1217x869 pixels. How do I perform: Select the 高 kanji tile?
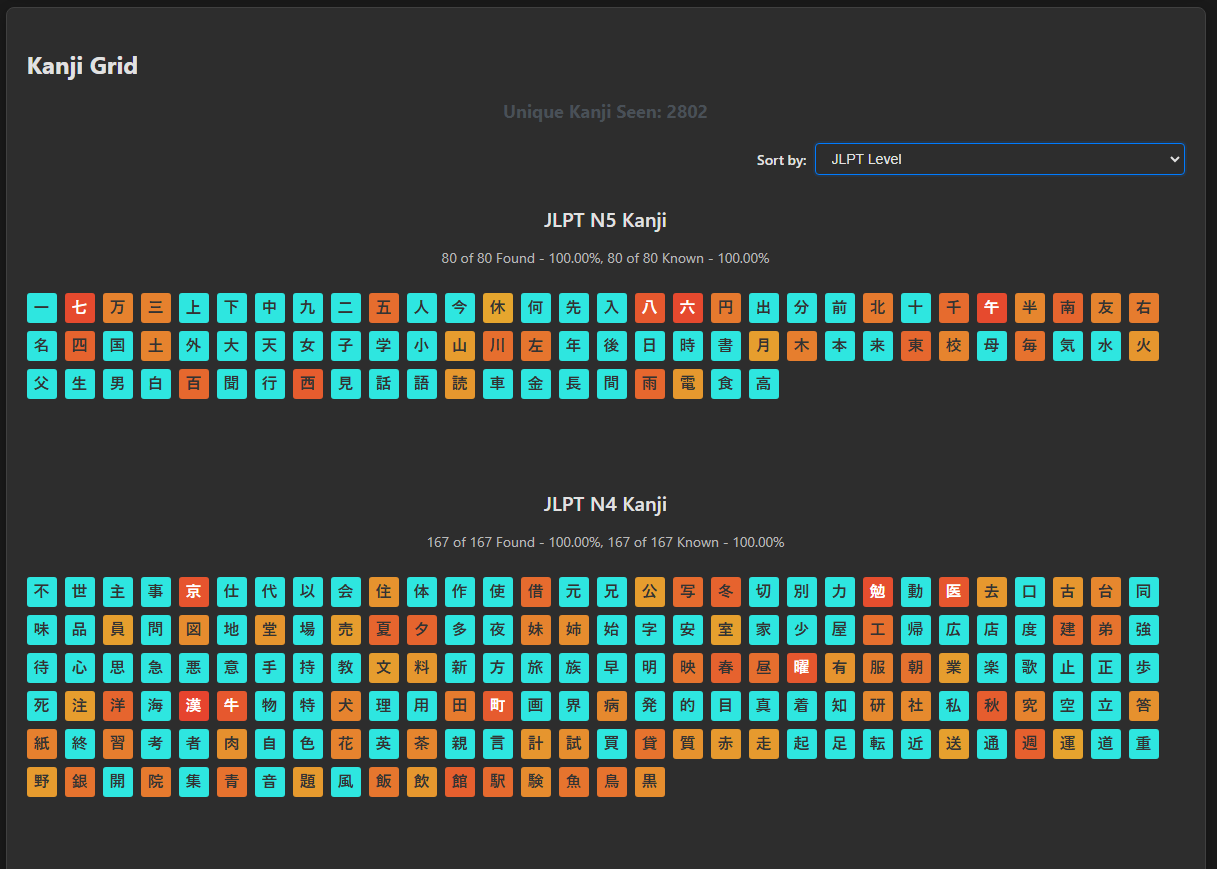pyautogui.click(x=764, y=384)
